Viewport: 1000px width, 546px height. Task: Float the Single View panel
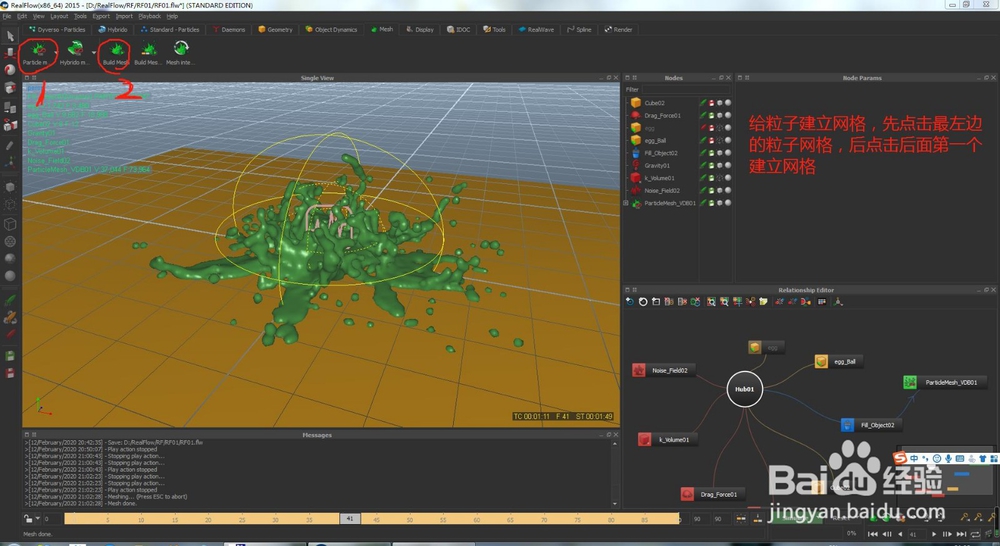pyautogui.click(x=608, y=78)
